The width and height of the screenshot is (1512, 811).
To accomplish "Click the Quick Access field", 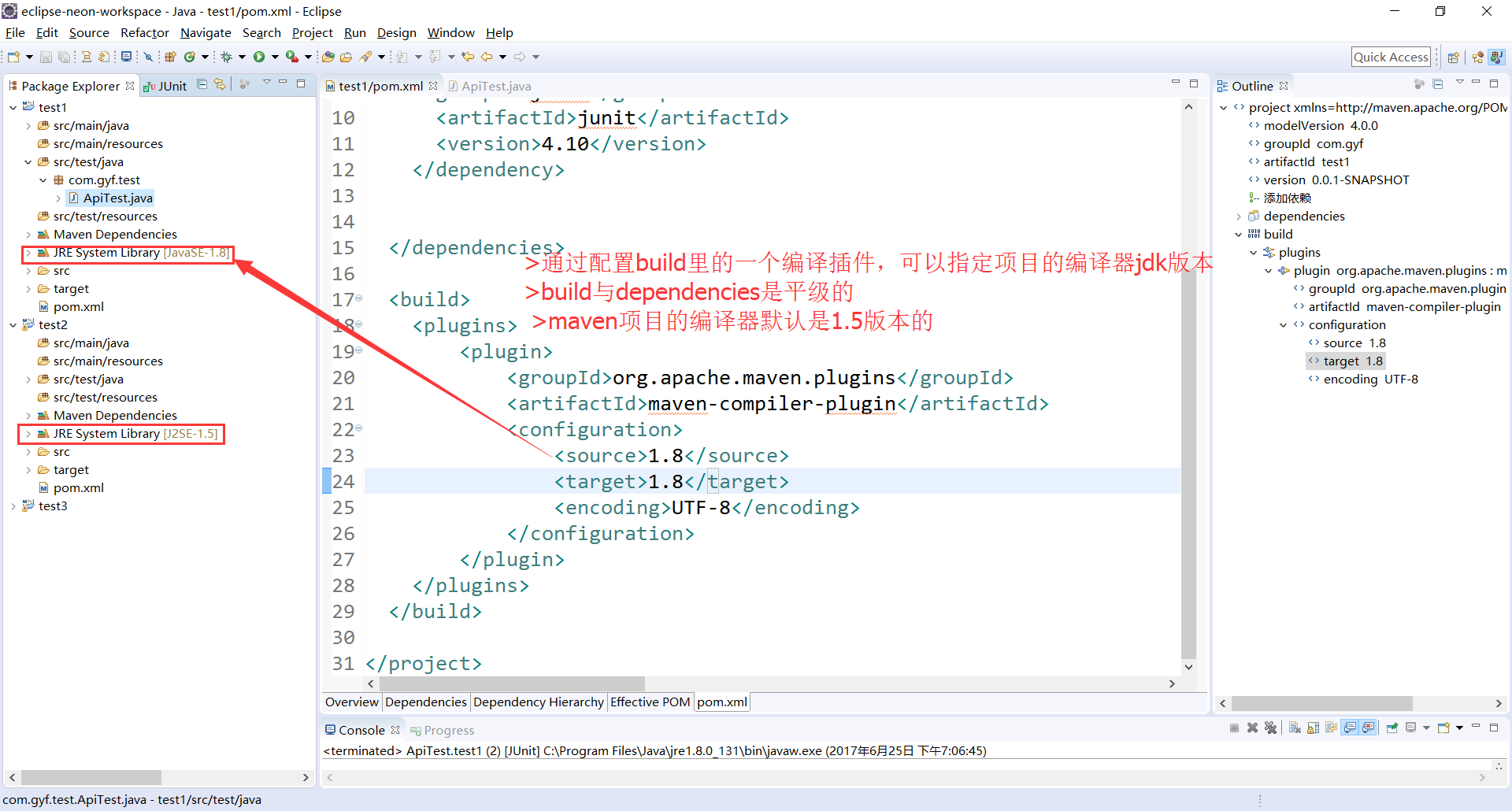I will click(x=1391, y=57).
